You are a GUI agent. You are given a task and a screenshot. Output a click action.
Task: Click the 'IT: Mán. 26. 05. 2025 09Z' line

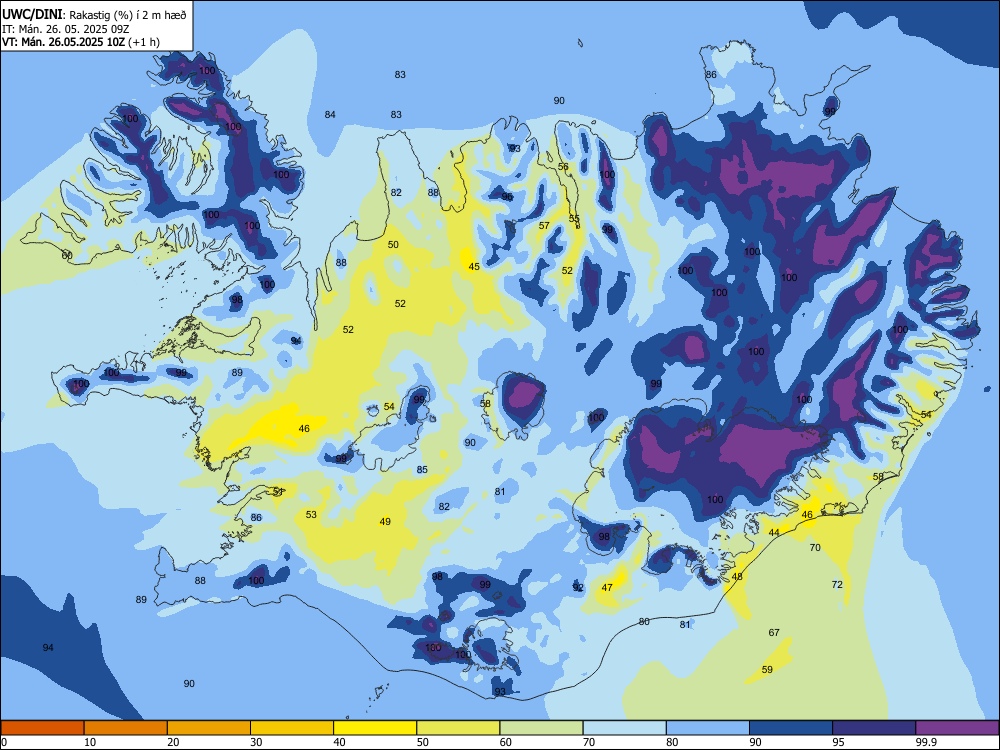[67, 29]
